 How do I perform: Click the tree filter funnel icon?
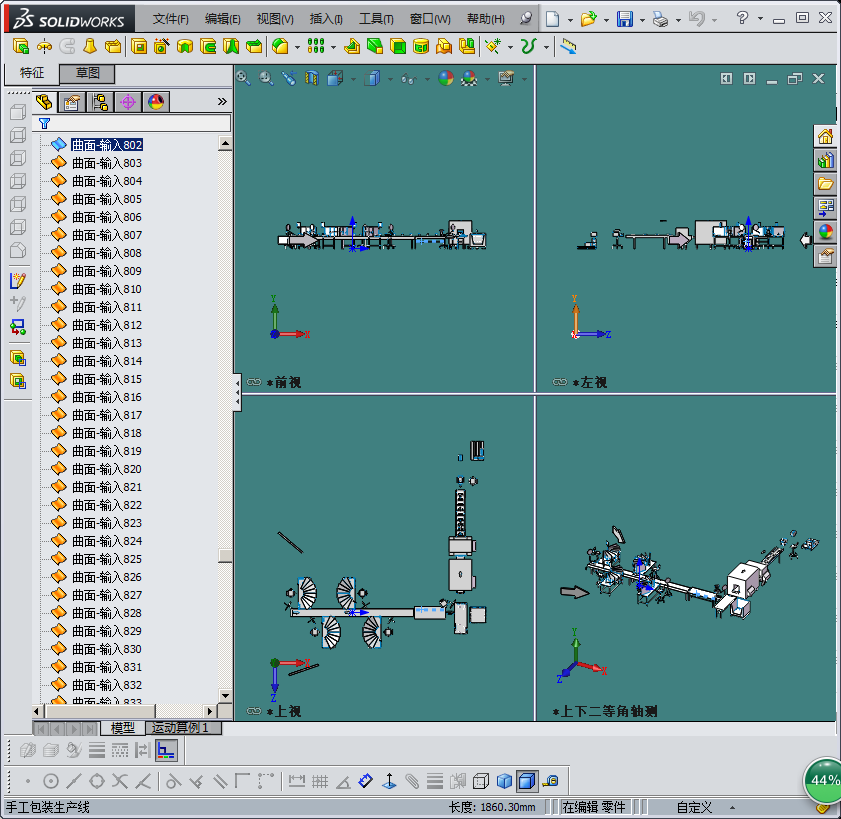[x=45, y=123]
